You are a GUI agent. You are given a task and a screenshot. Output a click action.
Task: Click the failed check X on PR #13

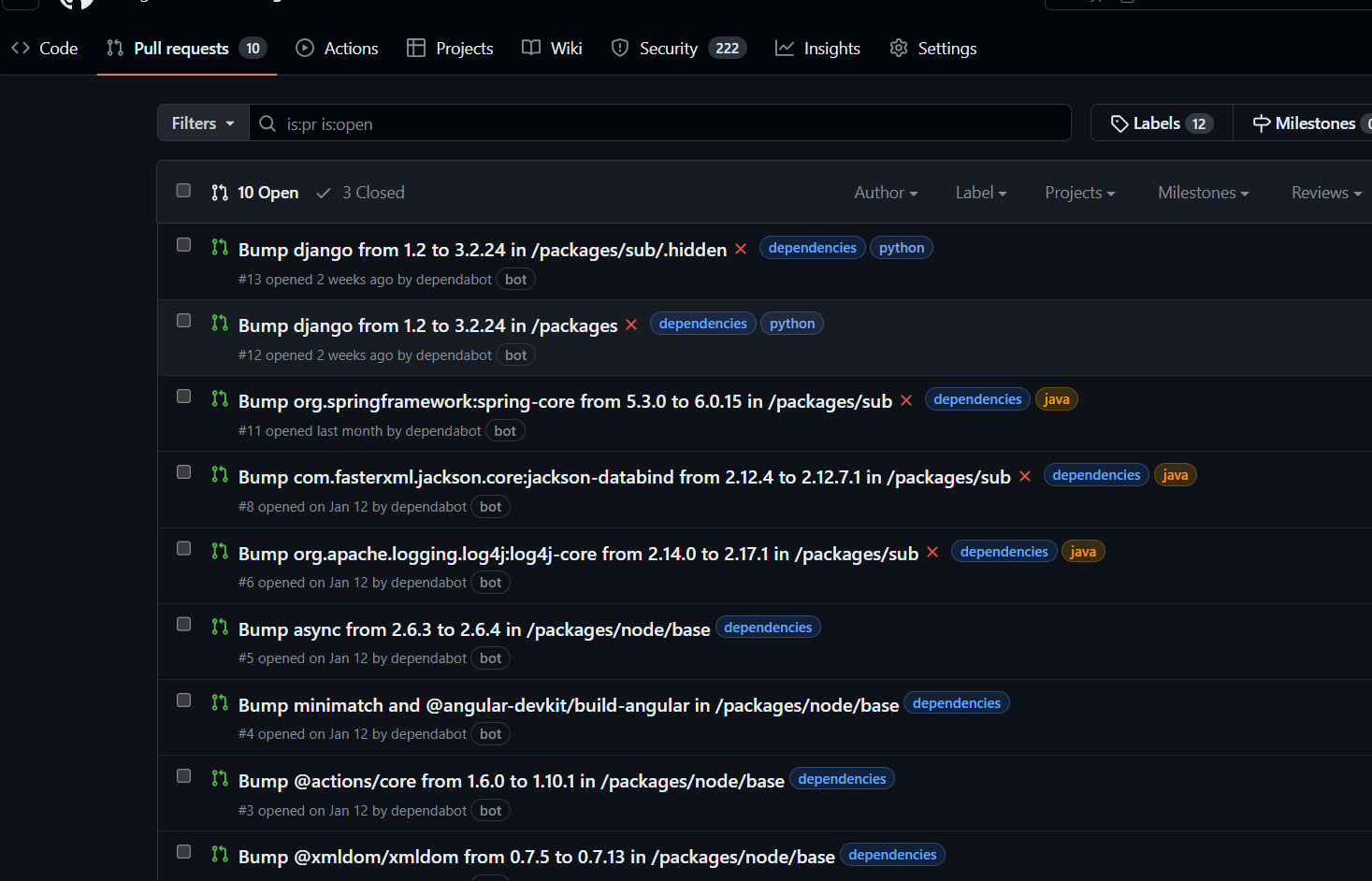pyautogui.click(x=741, y=249)
